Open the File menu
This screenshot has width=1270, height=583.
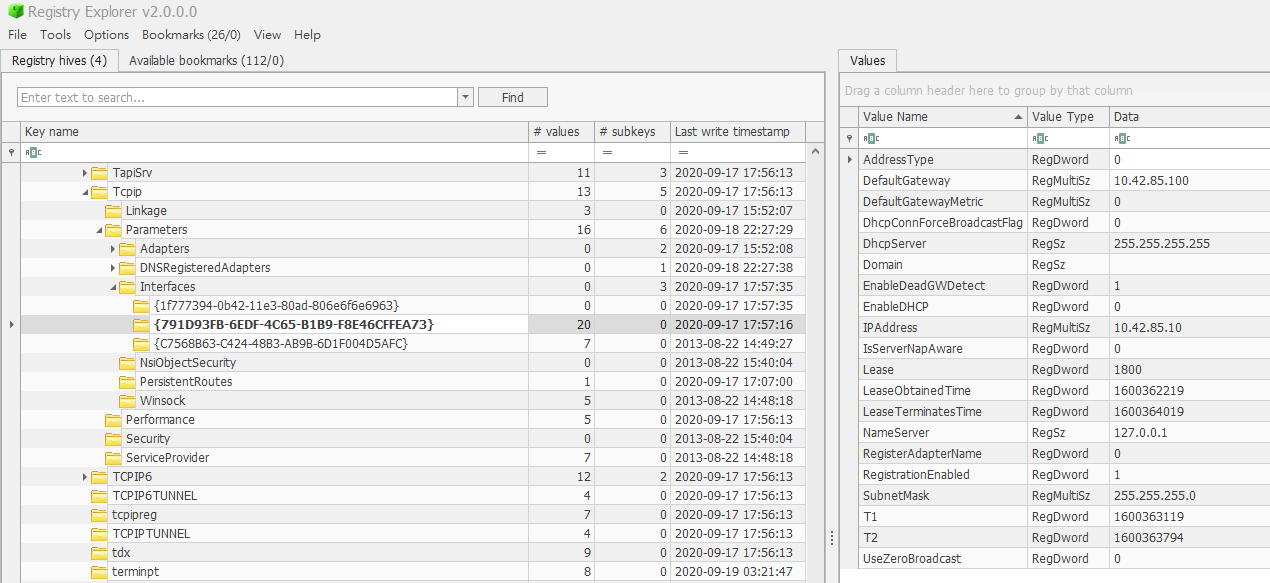(x=17, y=34)
